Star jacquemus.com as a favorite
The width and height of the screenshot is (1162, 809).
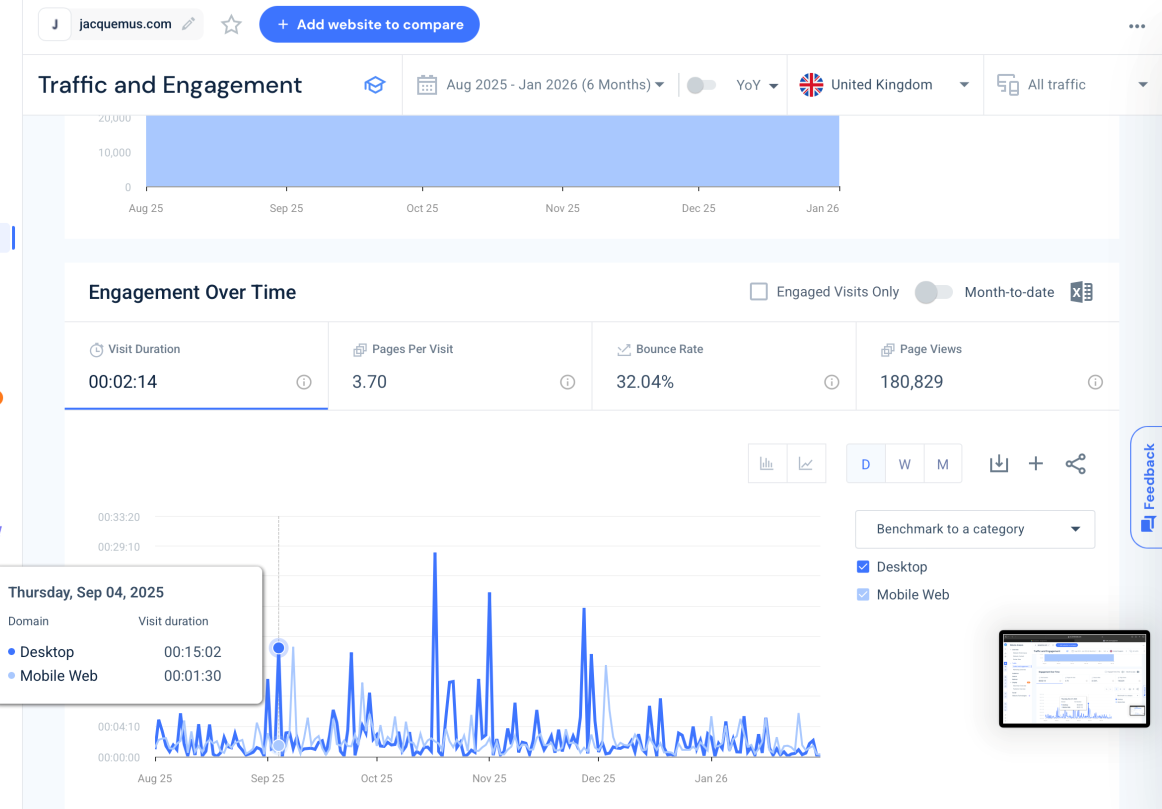pos(231,25)
